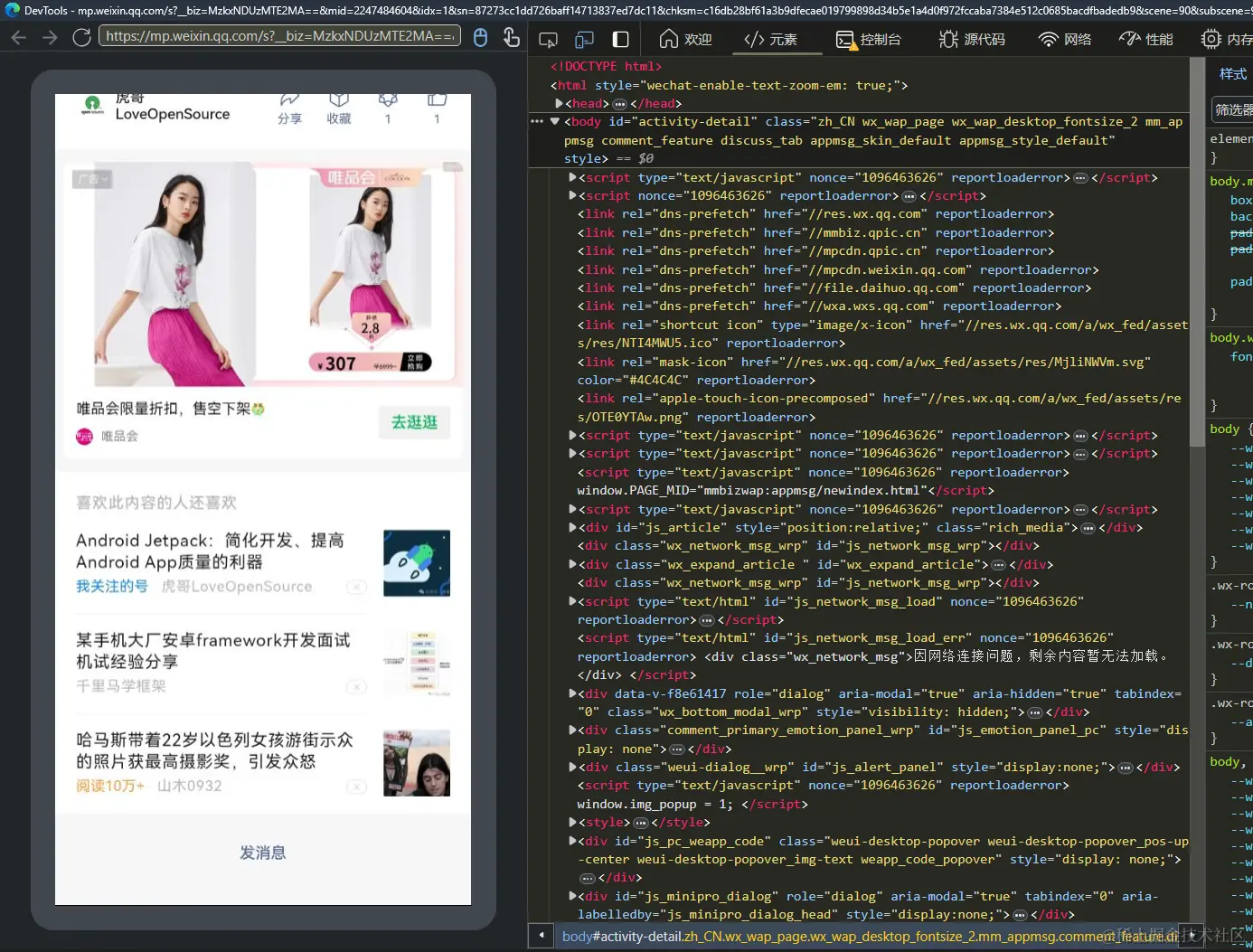This screenshot has width=1253, height=952.
Task: Go back with the browser back arrow
Action: point(19,37)
